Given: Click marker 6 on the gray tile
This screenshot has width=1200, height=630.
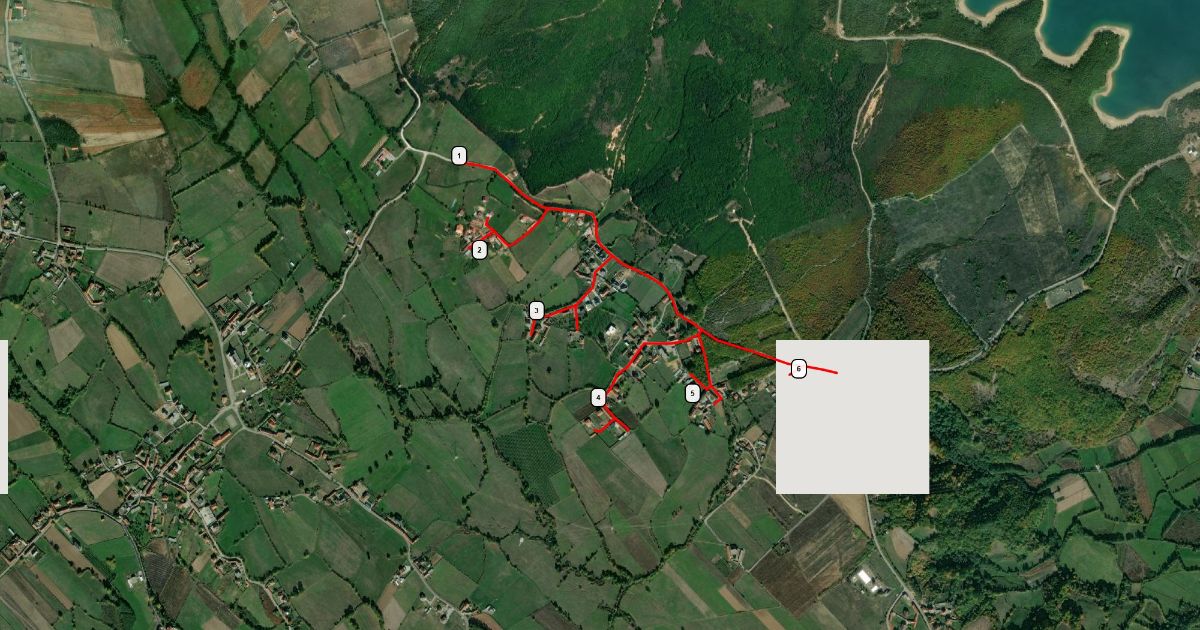Looking at the screenshot, I should click(x=798, y=369).
